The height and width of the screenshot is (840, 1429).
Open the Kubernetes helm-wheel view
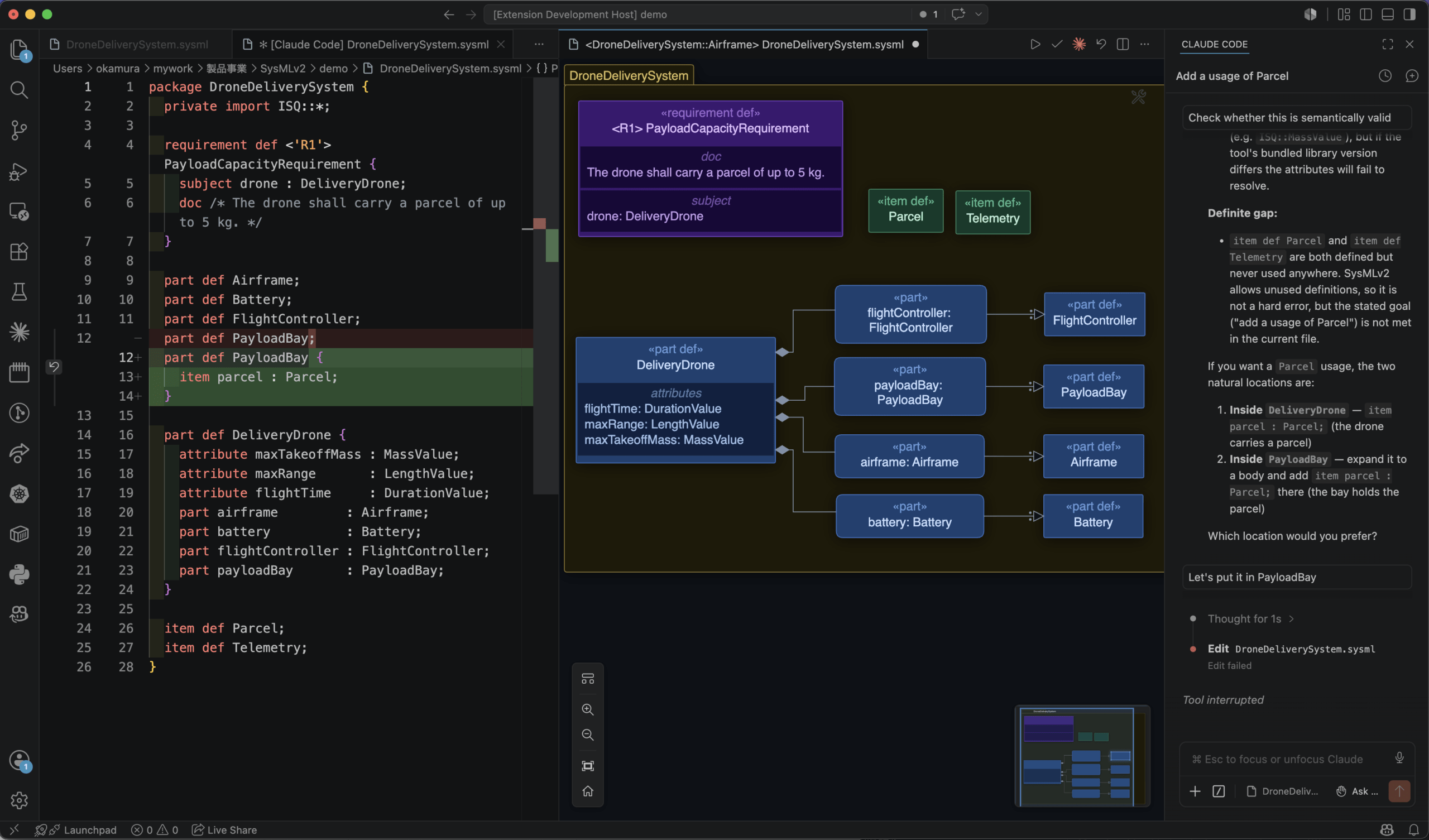19,493
